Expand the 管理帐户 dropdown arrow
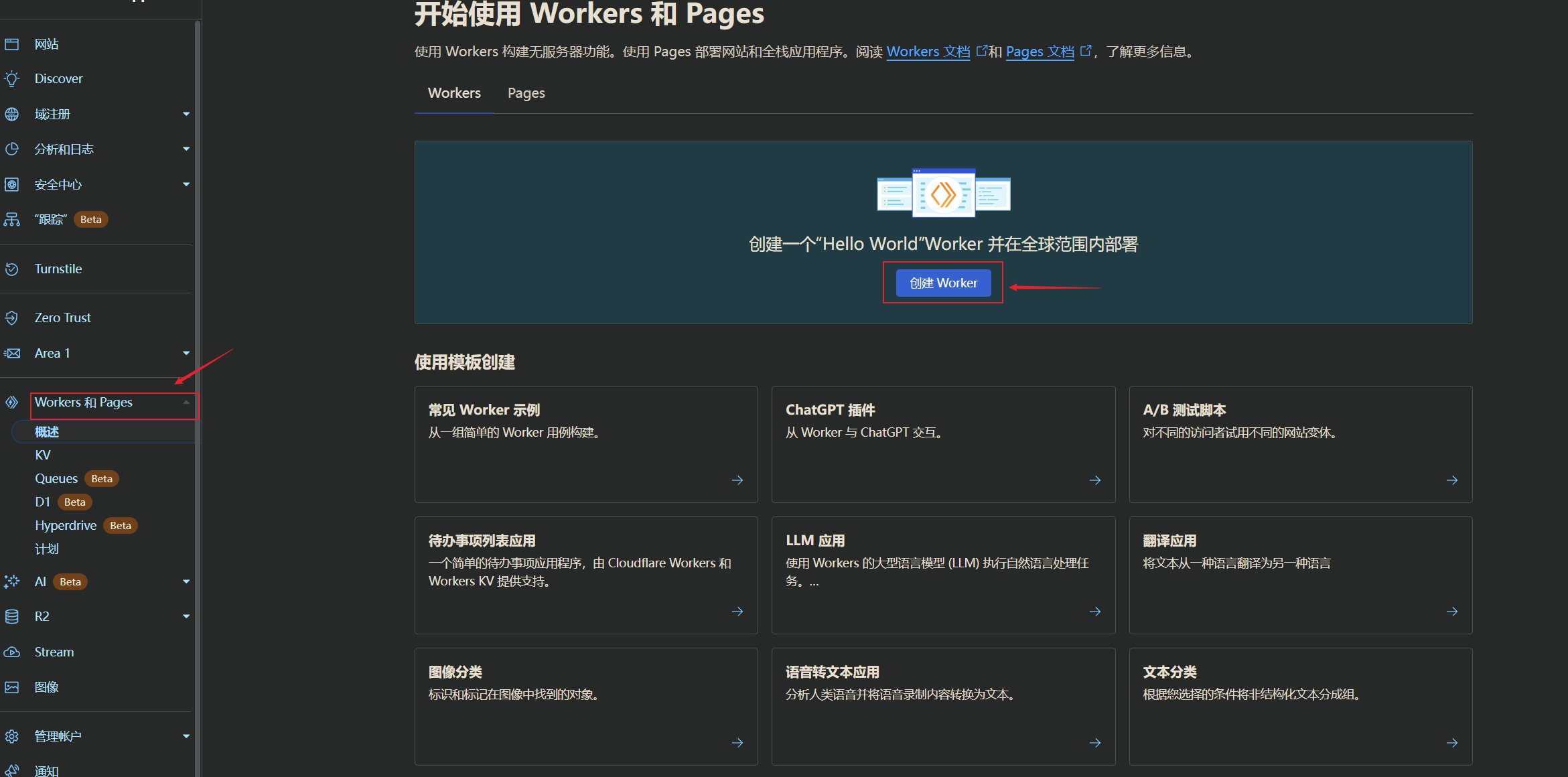 click(186, 736)
